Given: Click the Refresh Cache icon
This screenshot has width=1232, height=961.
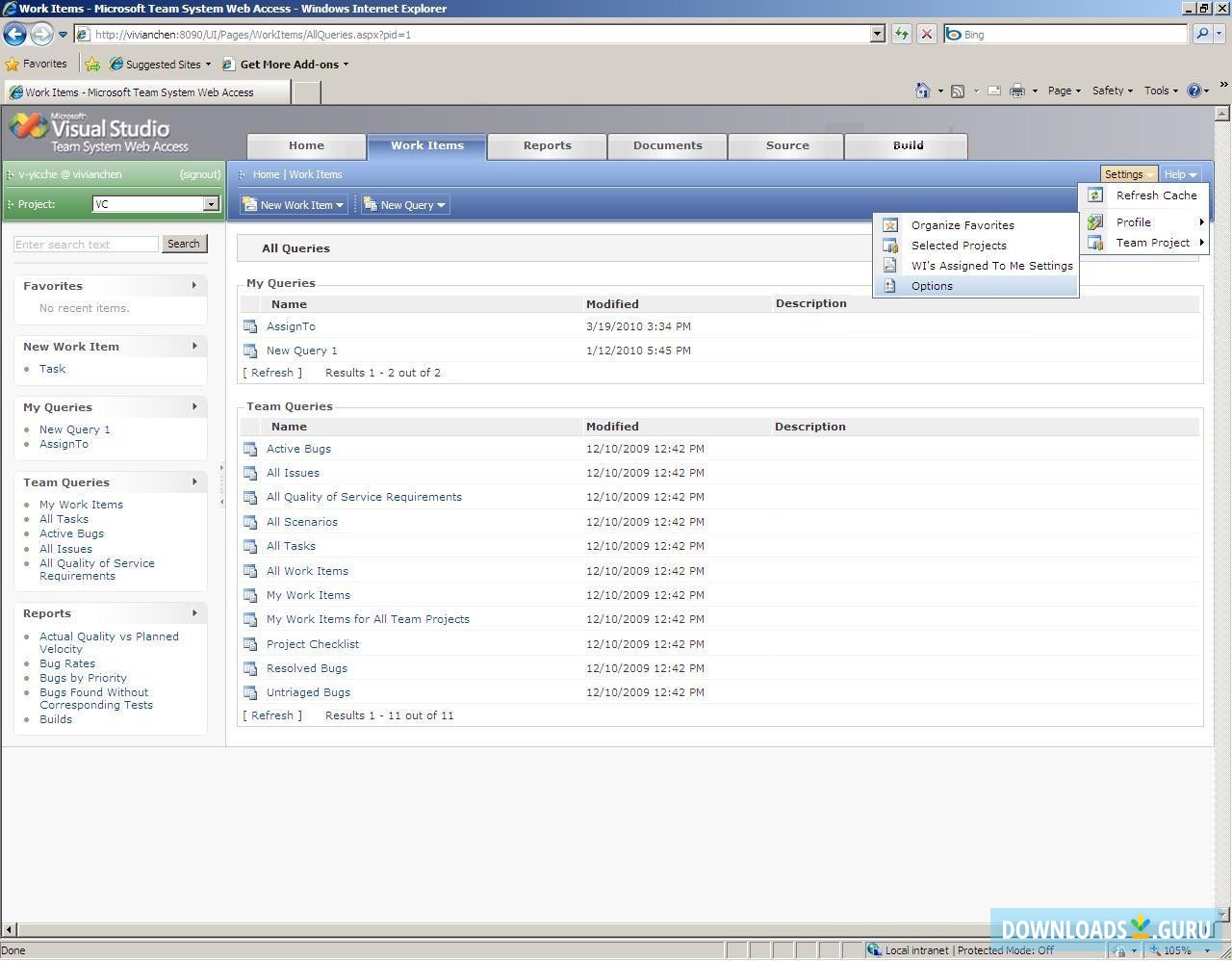Looking at the screenshot, I should coord(1094,195).
